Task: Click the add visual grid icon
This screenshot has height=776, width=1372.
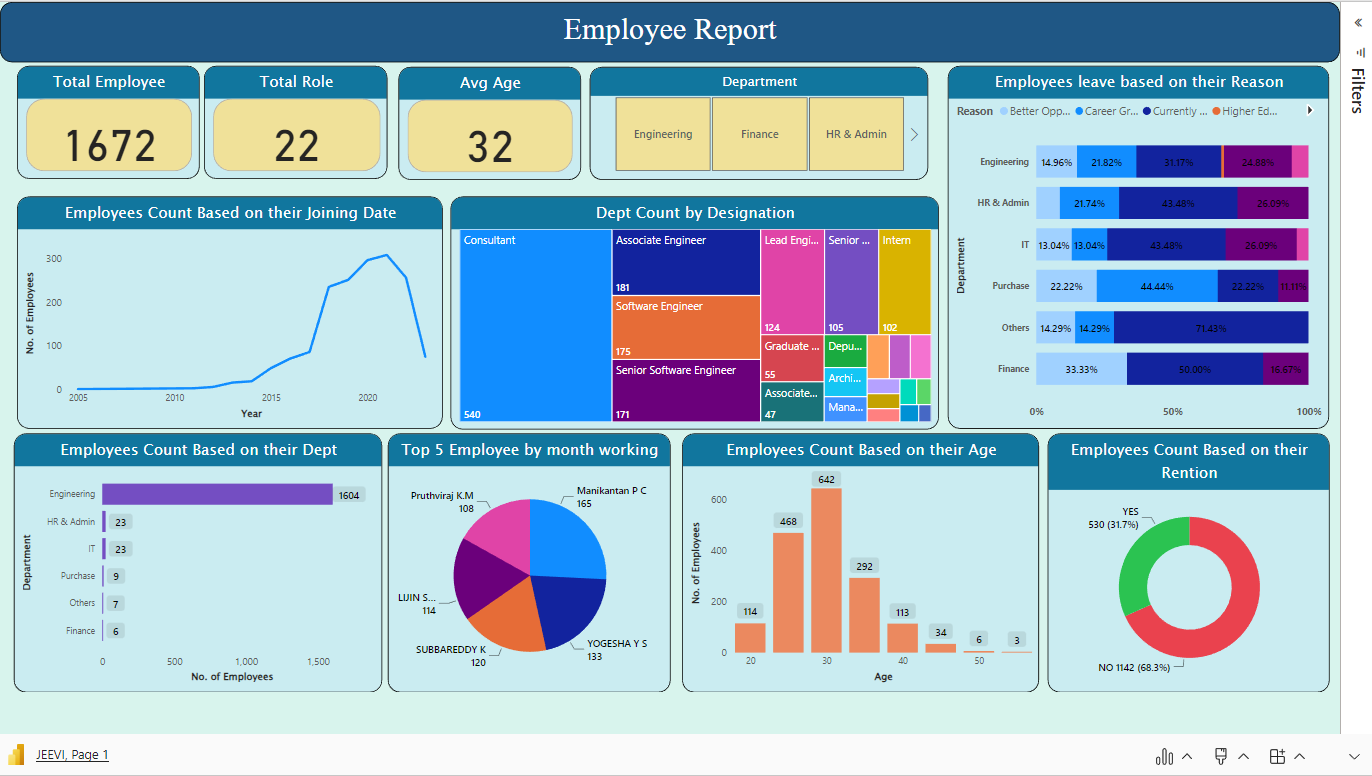Action: point(1277,756)
